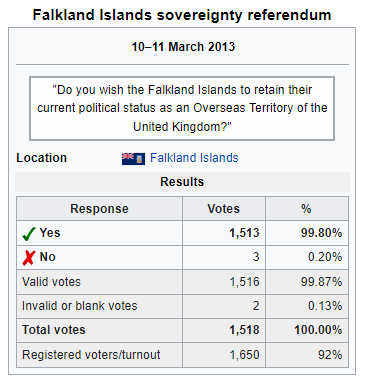Viewport: 367px width, 386px height.
Task: Click the Response column header
Action: tap(99, 209)
